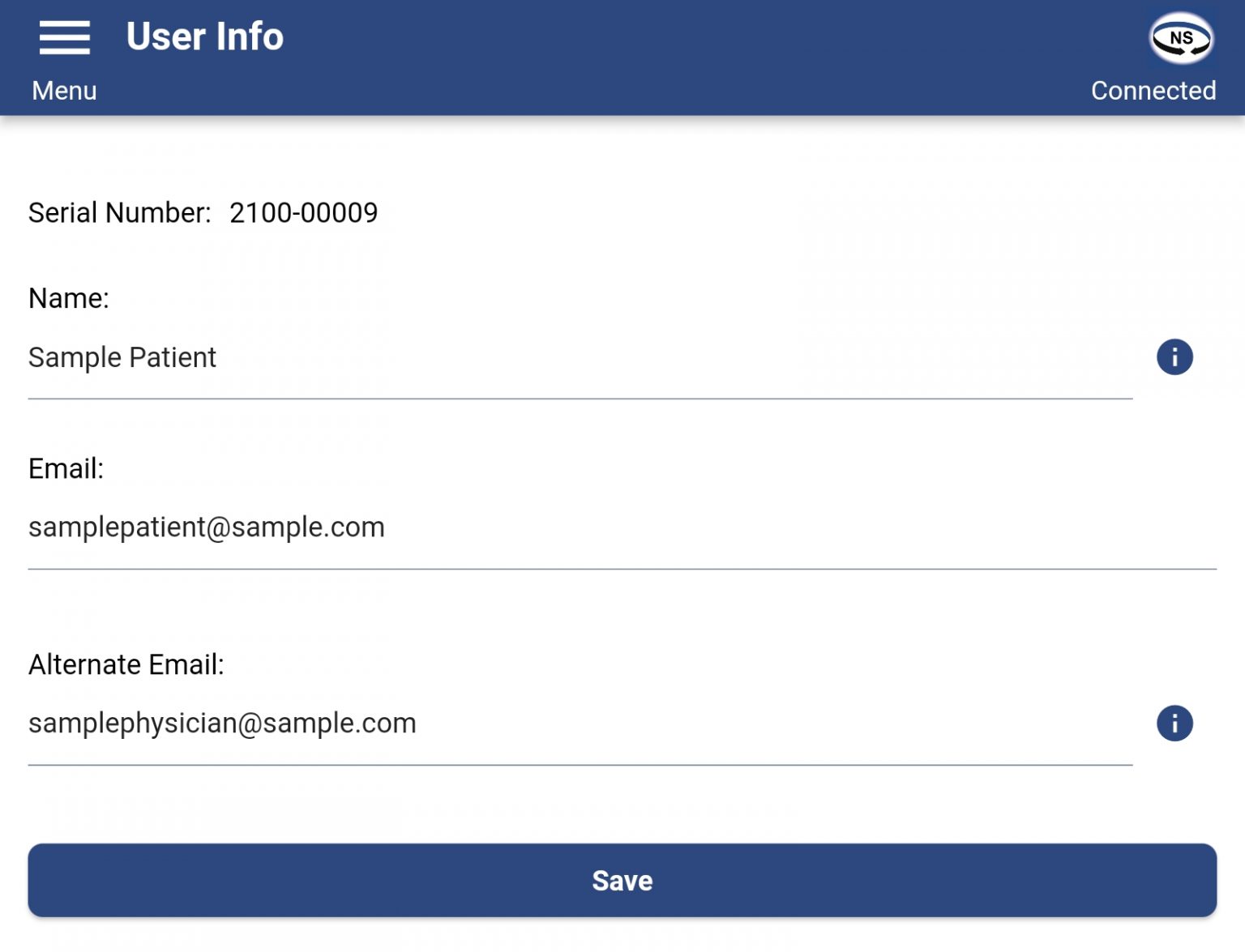Click the 'Connected' status text
The width and height of the screenshot is (1245, 952).
coord(1153,91)
